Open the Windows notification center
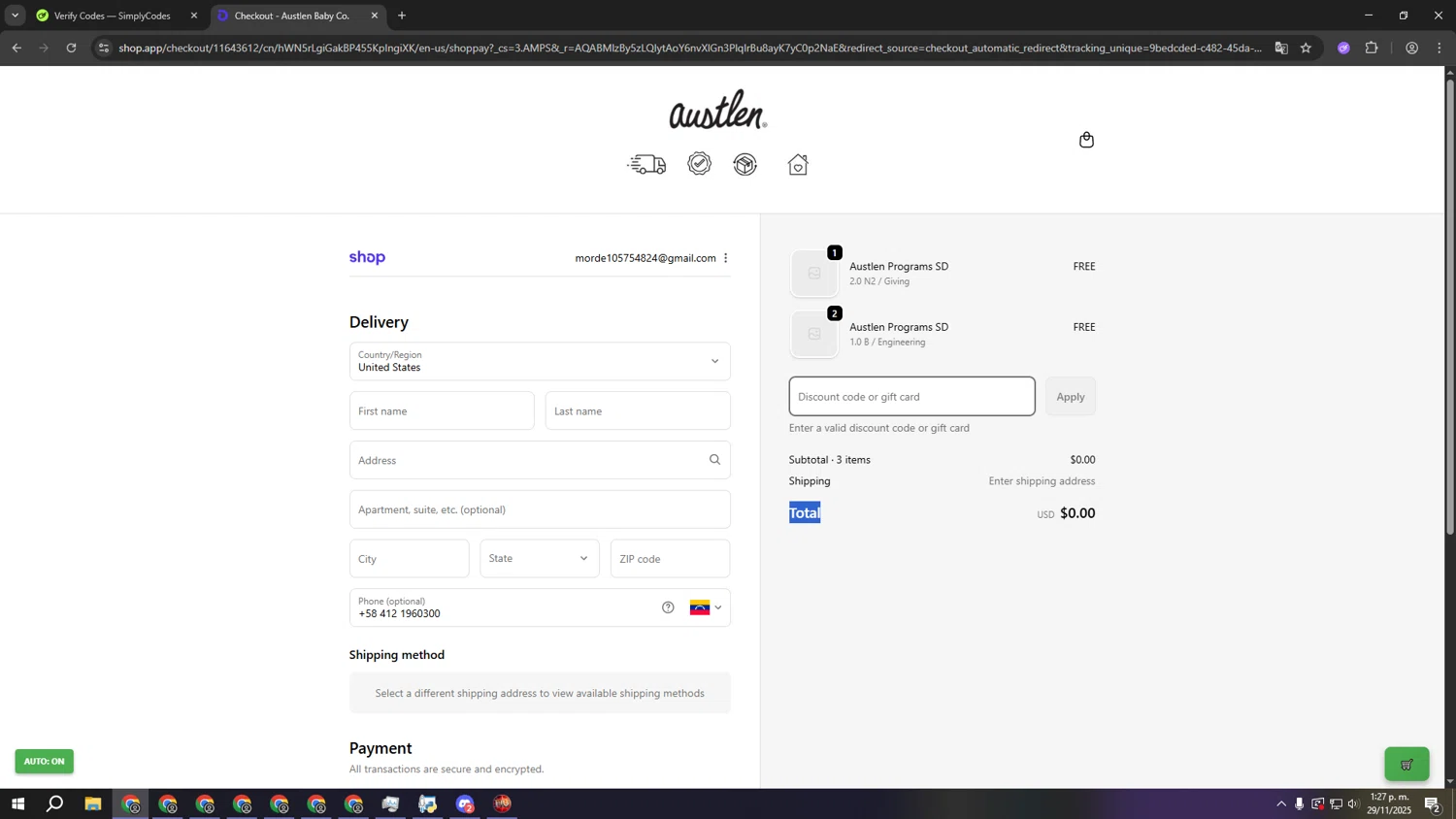 click(1432, 803)
